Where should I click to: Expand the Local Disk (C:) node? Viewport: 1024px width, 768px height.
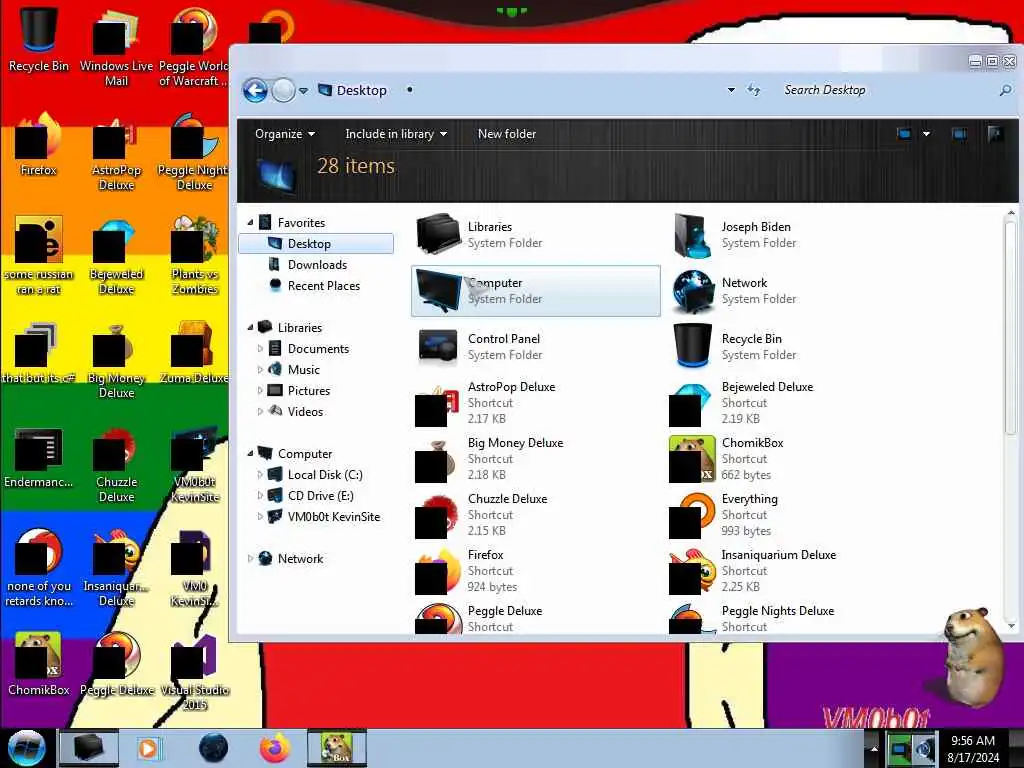(261, 475)
